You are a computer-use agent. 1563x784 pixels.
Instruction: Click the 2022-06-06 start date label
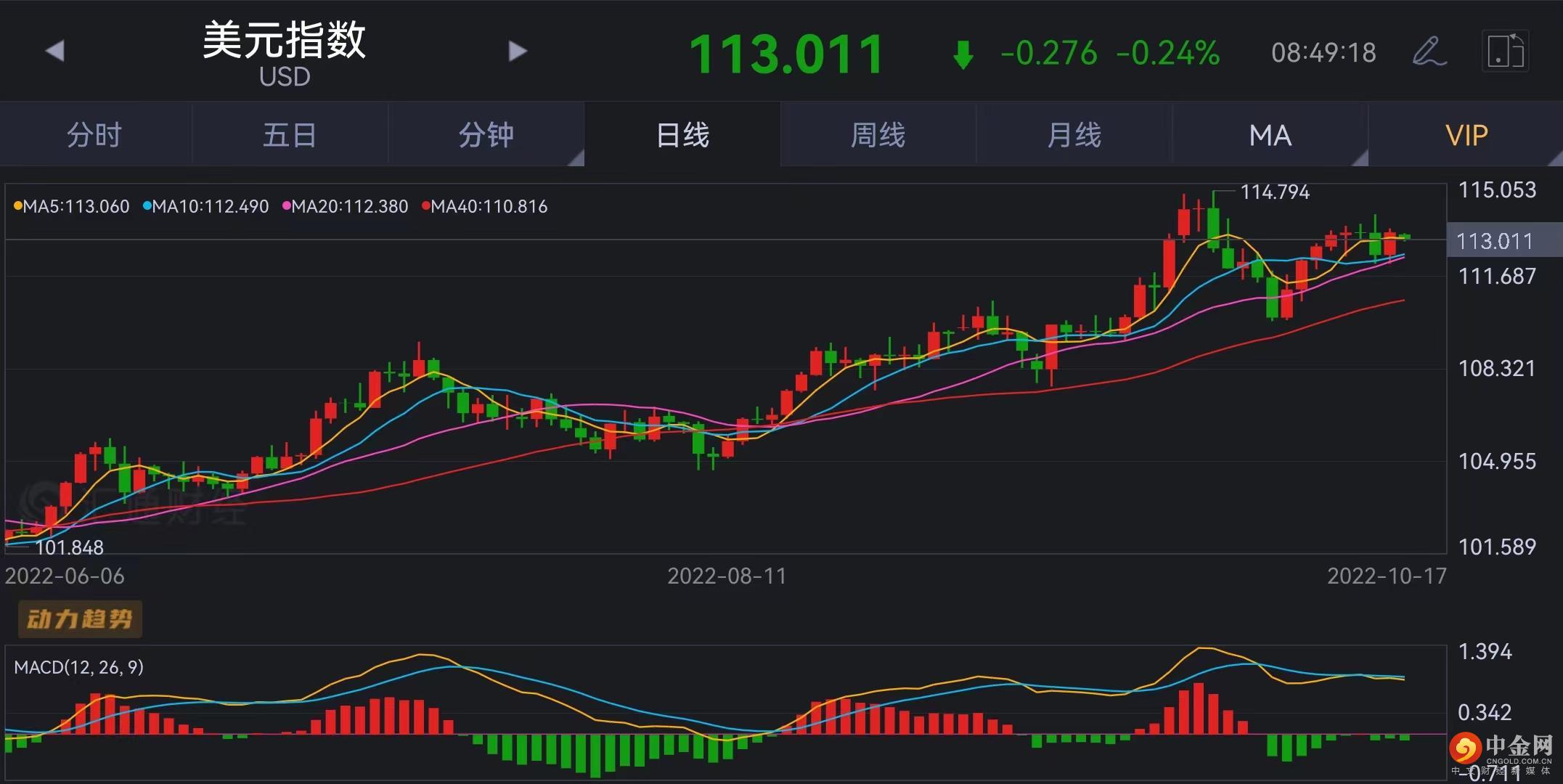(x=65, y=576)
